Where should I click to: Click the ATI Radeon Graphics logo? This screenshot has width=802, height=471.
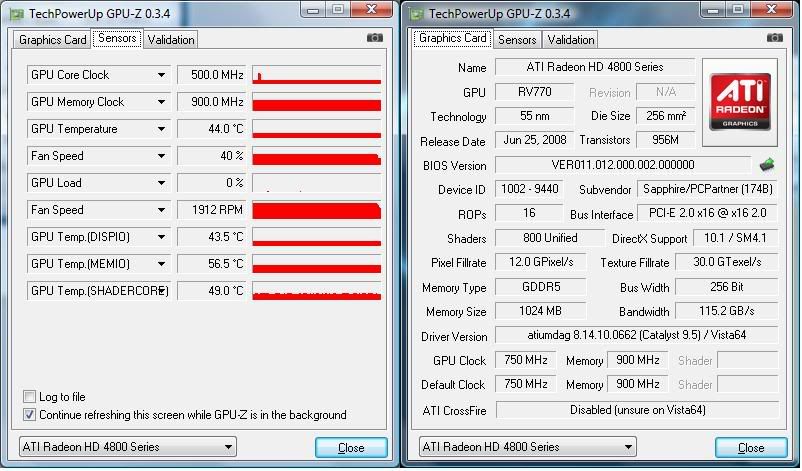point(740,100)
